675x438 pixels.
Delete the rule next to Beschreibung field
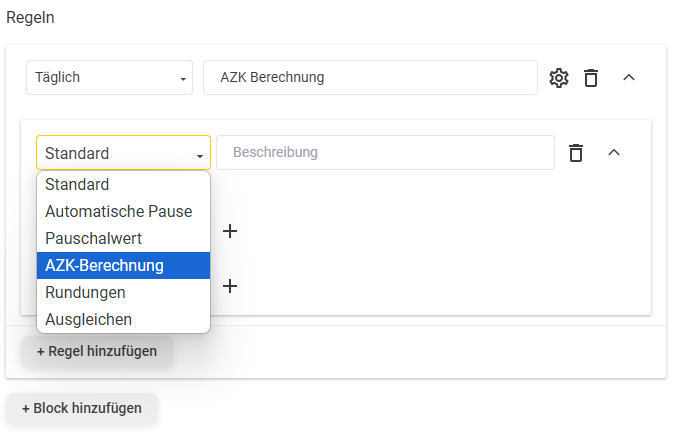(576, 153)
